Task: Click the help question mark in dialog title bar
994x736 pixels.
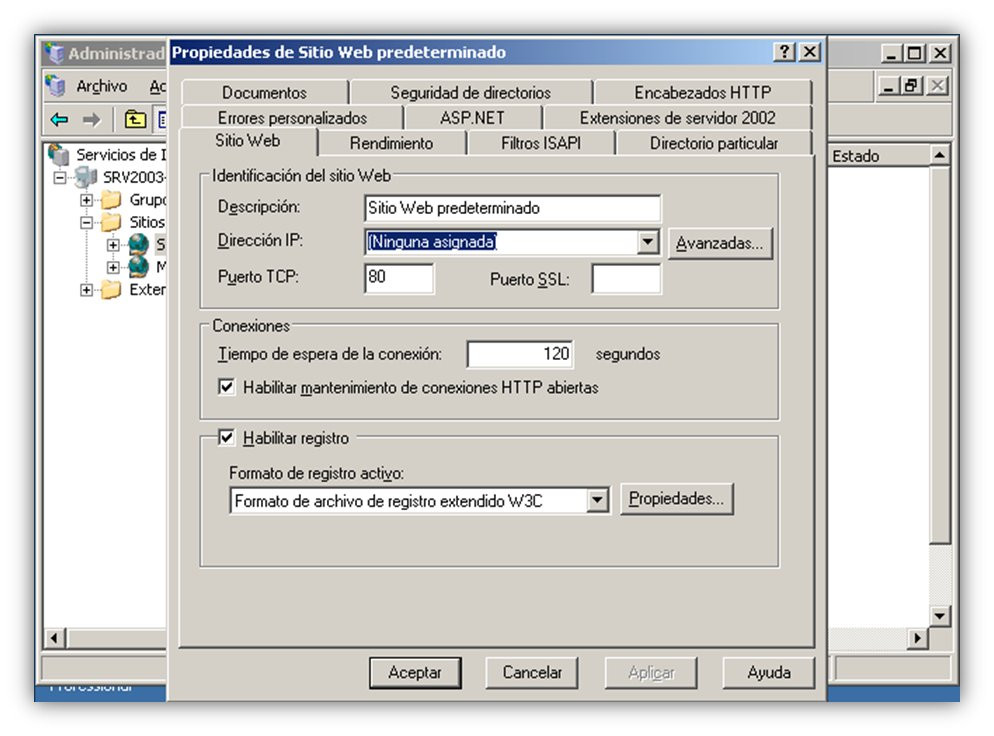Action: point(785,52)
